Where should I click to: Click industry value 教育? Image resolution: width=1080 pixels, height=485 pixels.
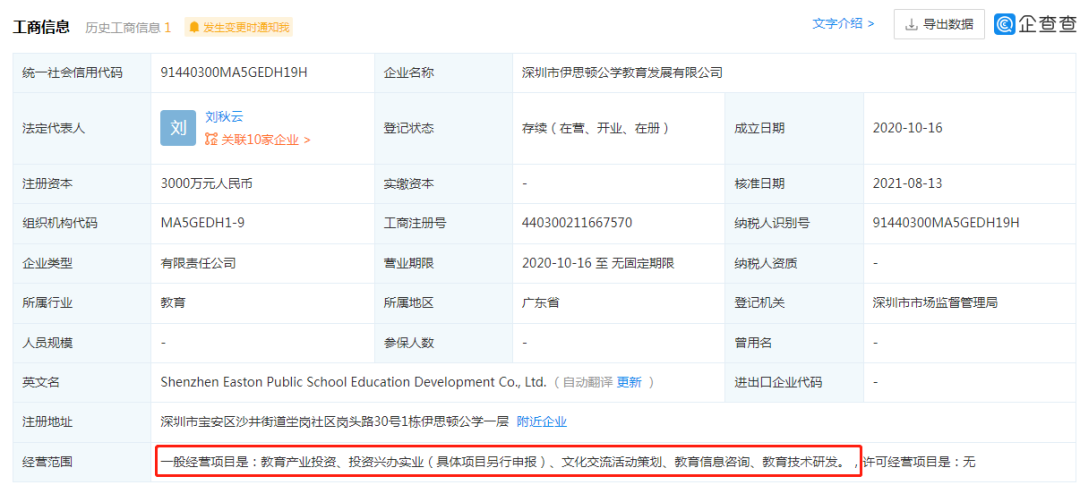tap(172, 302)
